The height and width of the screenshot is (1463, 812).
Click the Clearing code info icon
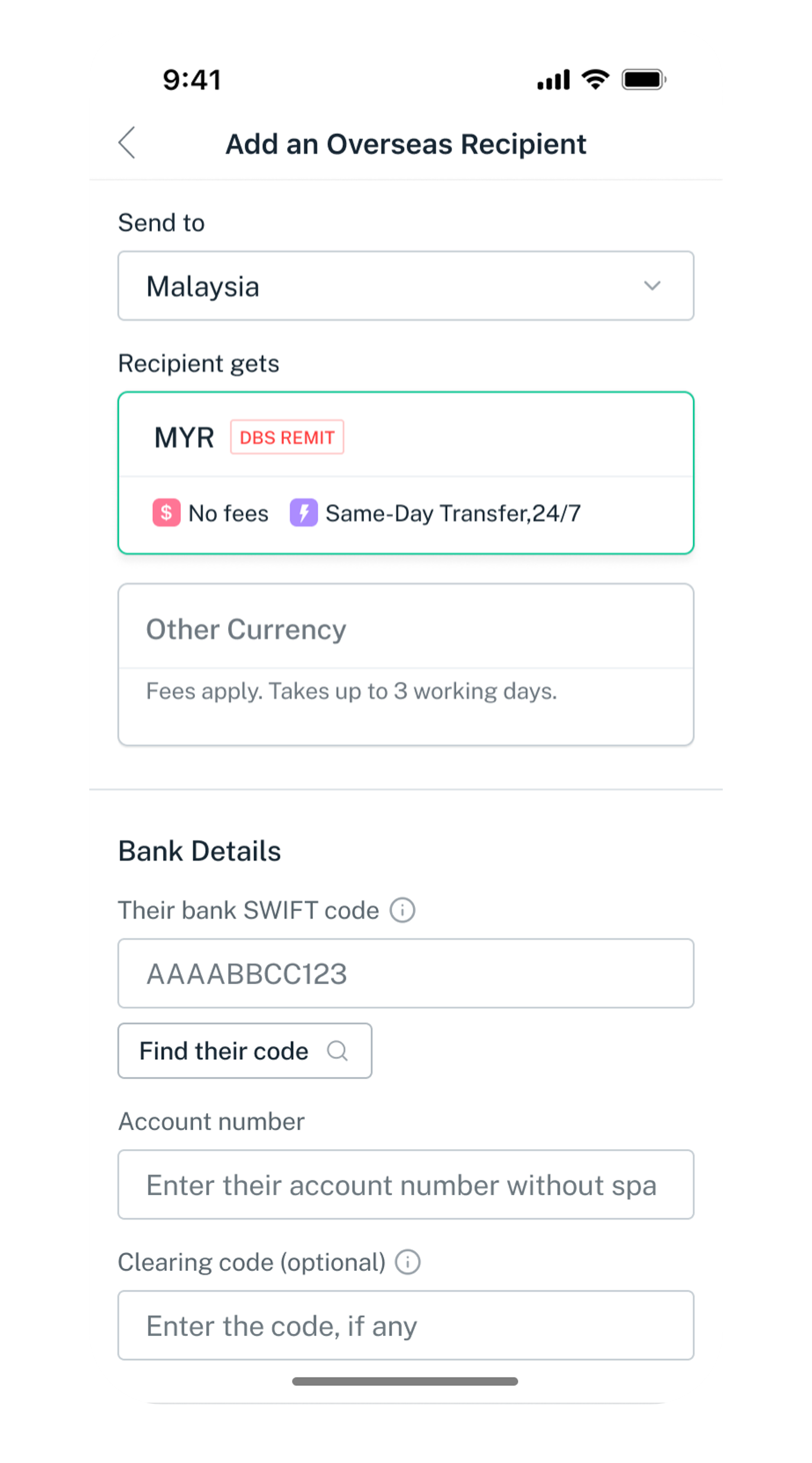[408, 1262]
